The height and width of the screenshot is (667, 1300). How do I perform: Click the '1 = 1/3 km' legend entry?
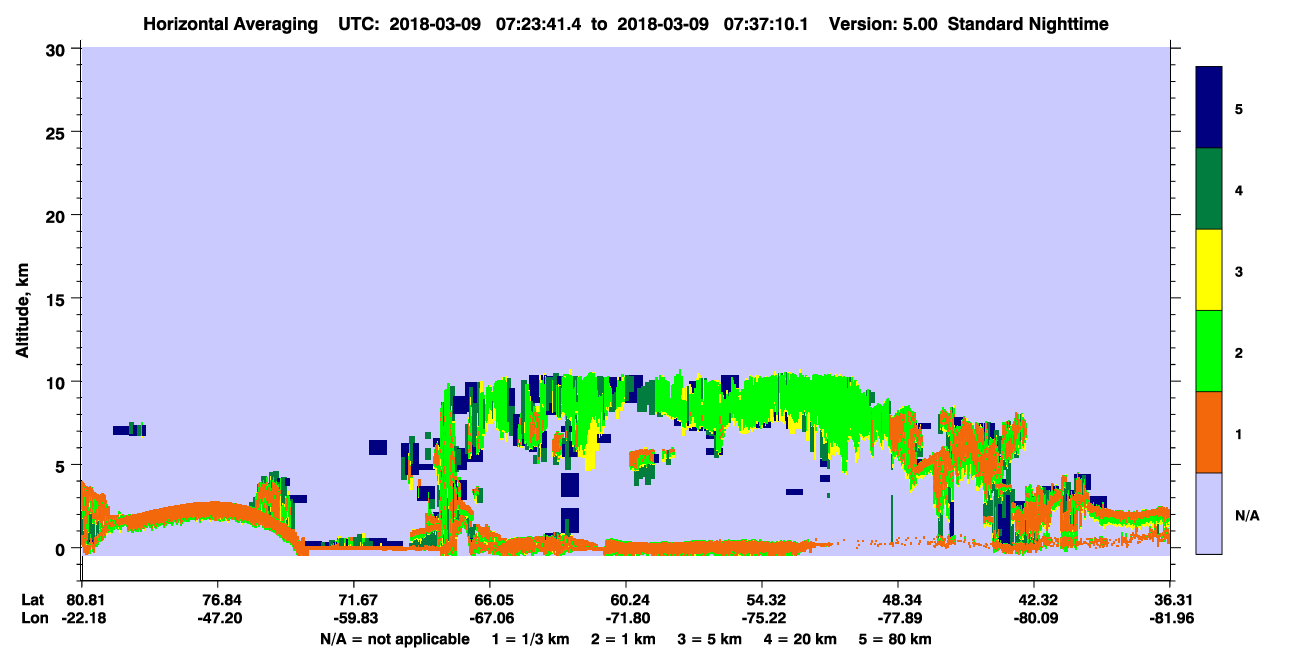point(530,639)
